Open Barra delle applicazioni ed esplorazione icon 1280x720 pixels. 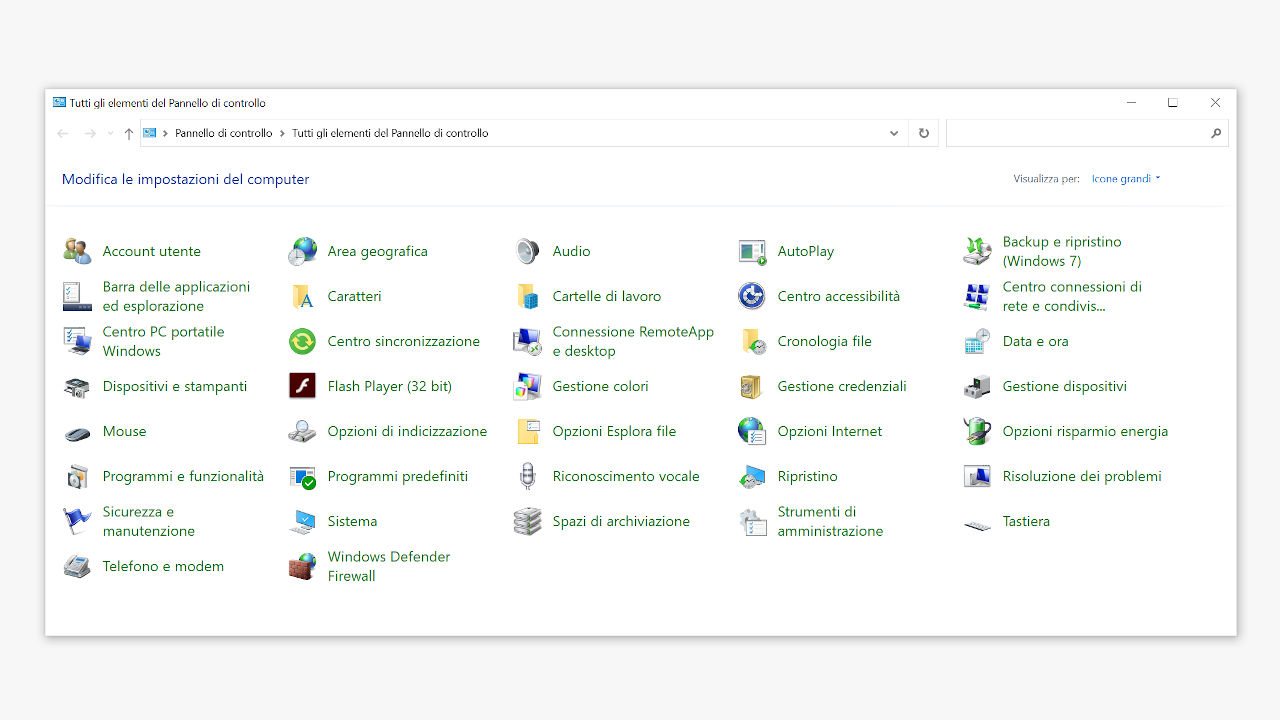click(77, 296)
